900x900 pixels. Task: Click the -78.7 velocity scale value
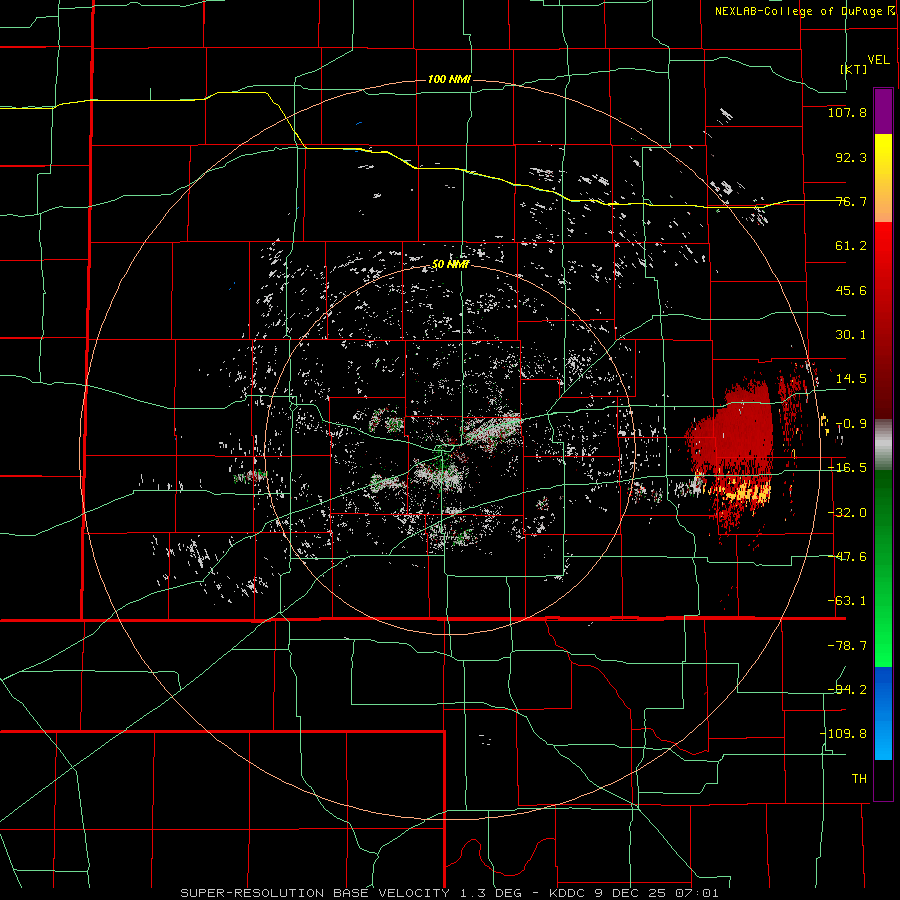[x=847, y=646]
